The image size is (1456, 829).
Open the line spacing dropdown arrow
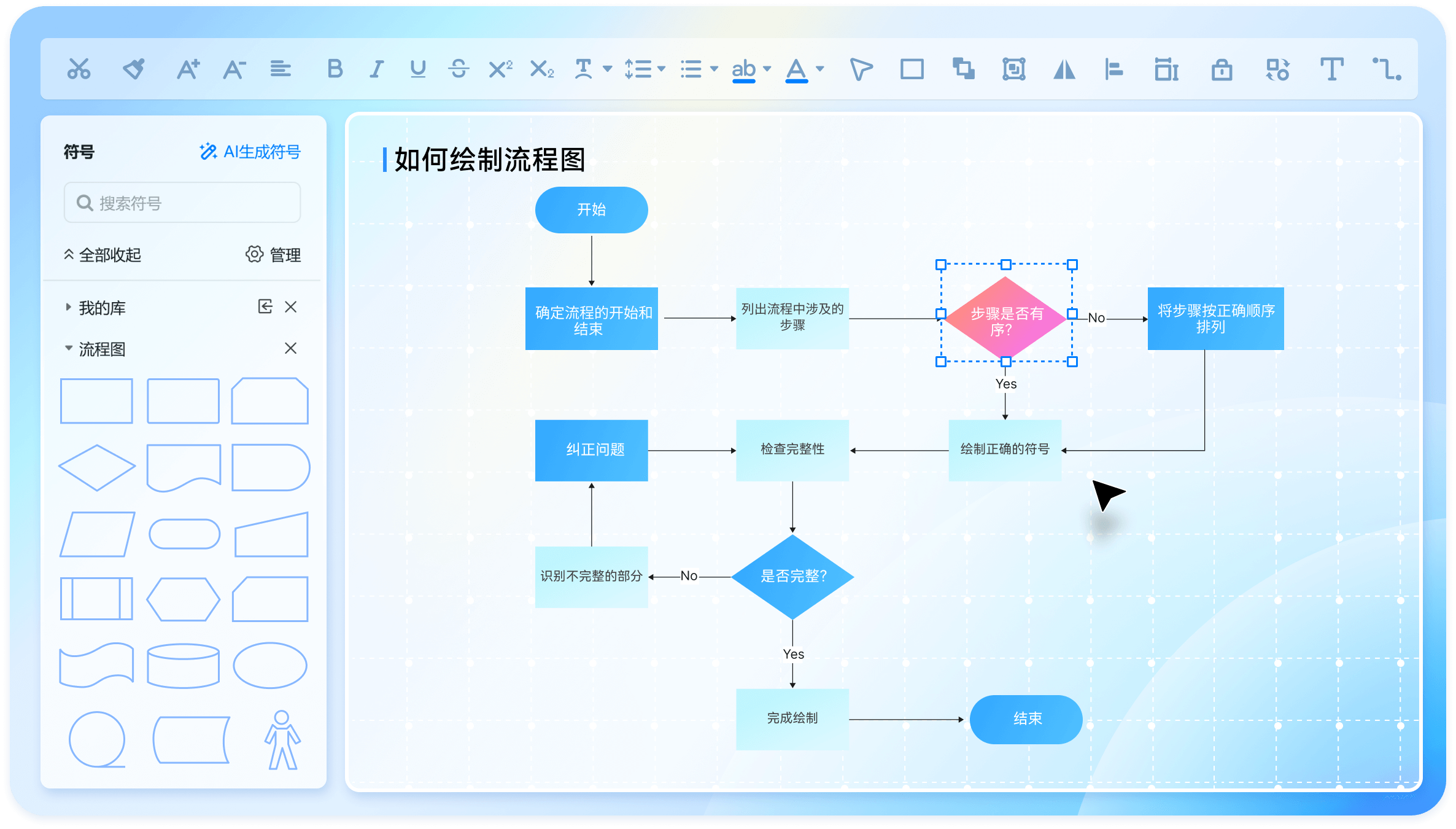pos(661,69)
